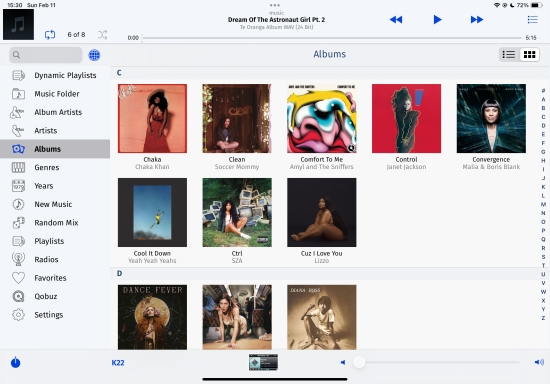Click the battery indicator in status bar
Image resolution: width=550 pixels, height=384 pixels.
click(x=537, y=5)
